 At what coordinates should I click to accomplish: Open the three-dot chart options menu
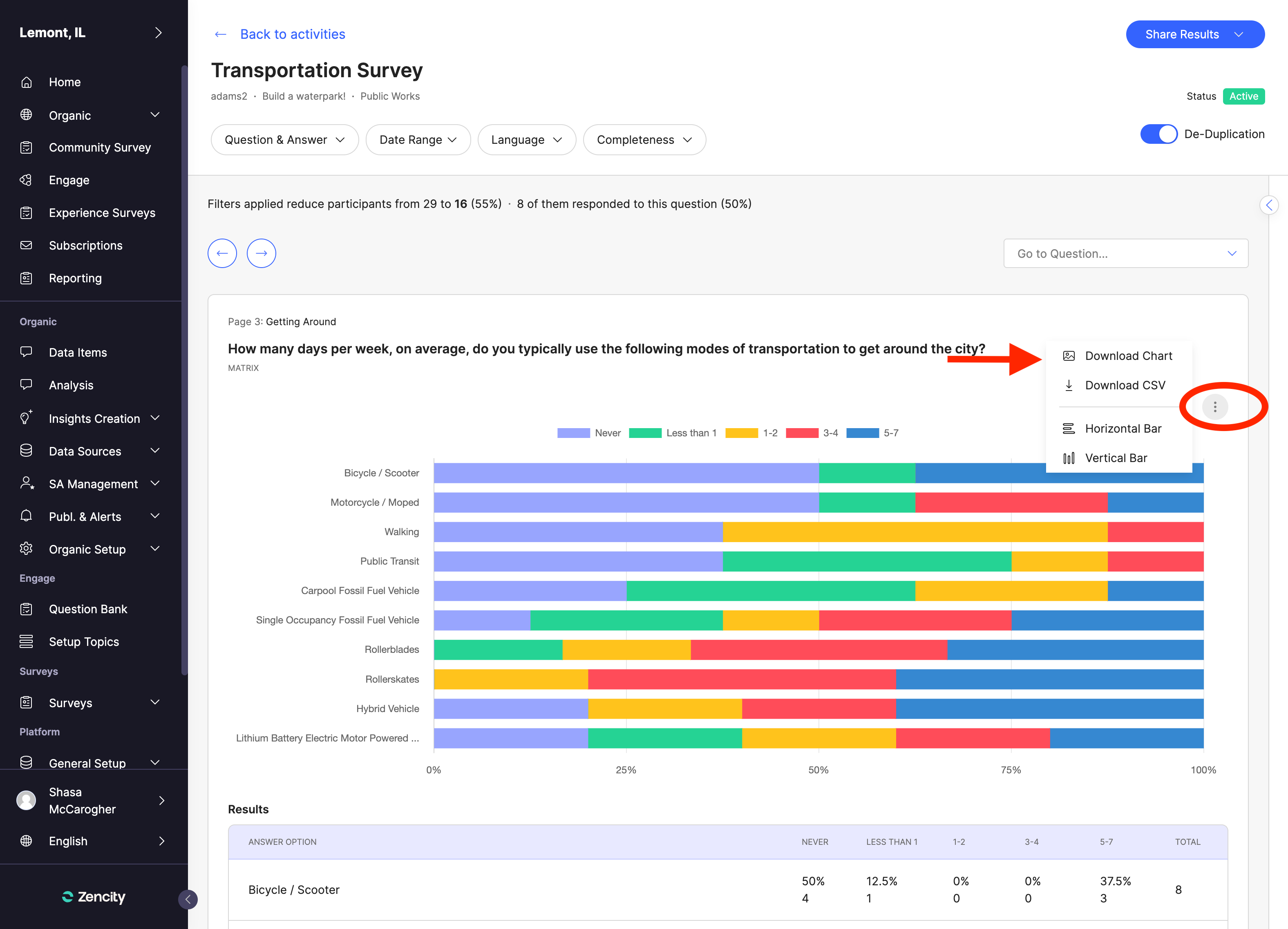pos(1215,406)
